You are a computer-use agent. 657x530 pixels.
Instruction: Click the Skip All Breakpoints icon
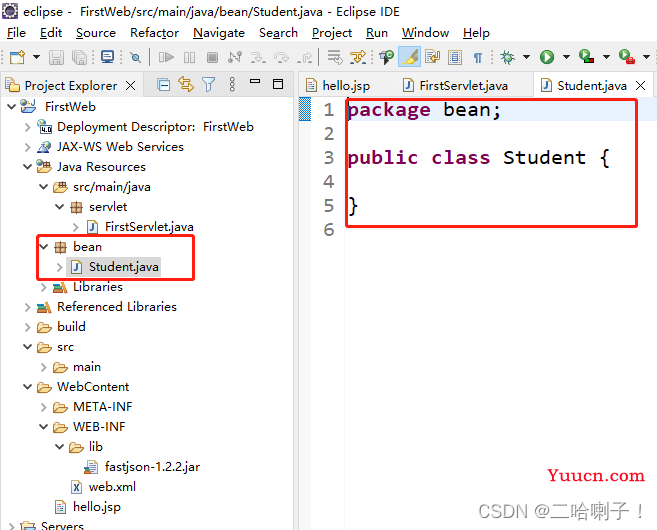point(135,57)
